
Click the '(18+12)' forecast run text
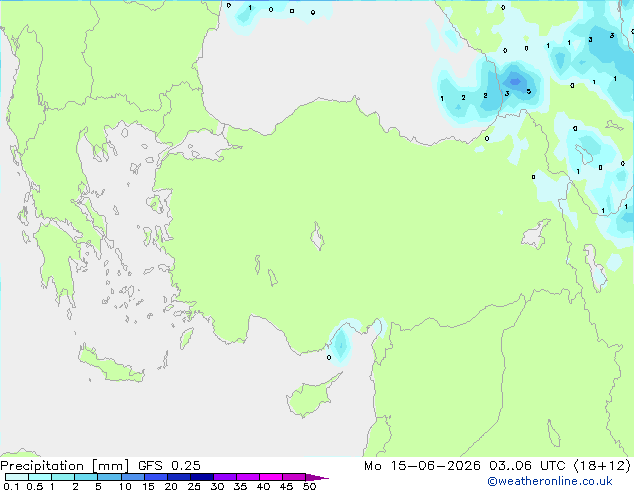(601, 466)
